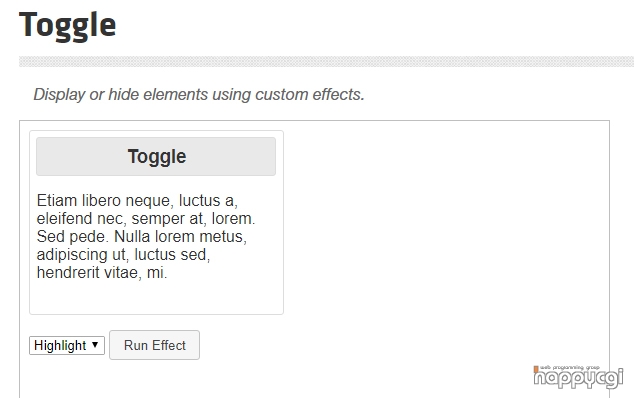
Task: Click the web programming group tagline
Action: (569, 367)
